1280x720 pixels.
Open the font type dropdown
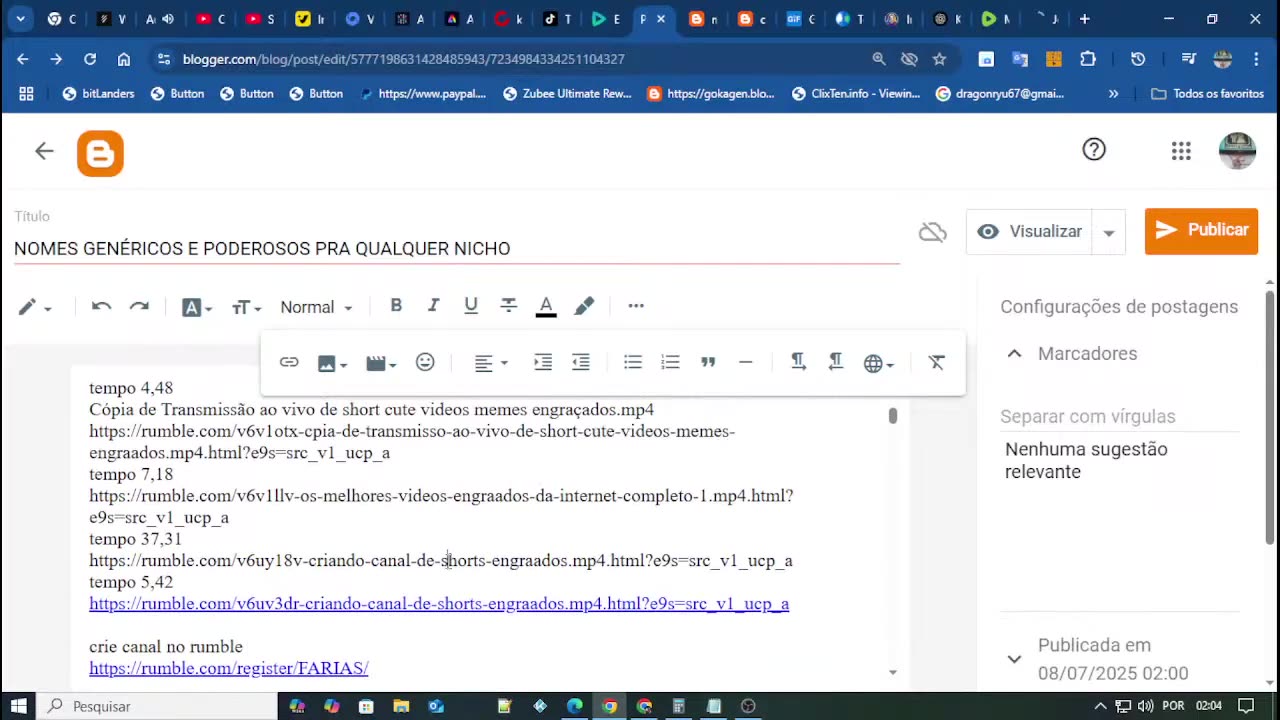pyautogui.click(x=197, y=307)
